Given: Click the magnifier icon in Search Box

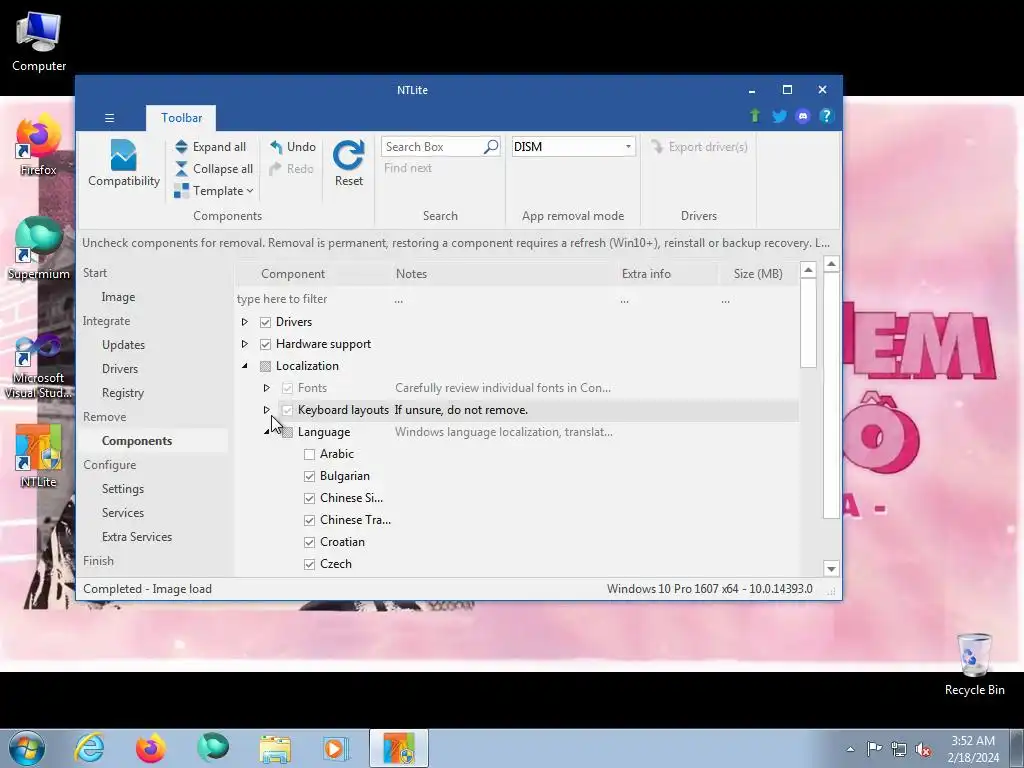Looking at the screenshot, I should pos(490,146).
